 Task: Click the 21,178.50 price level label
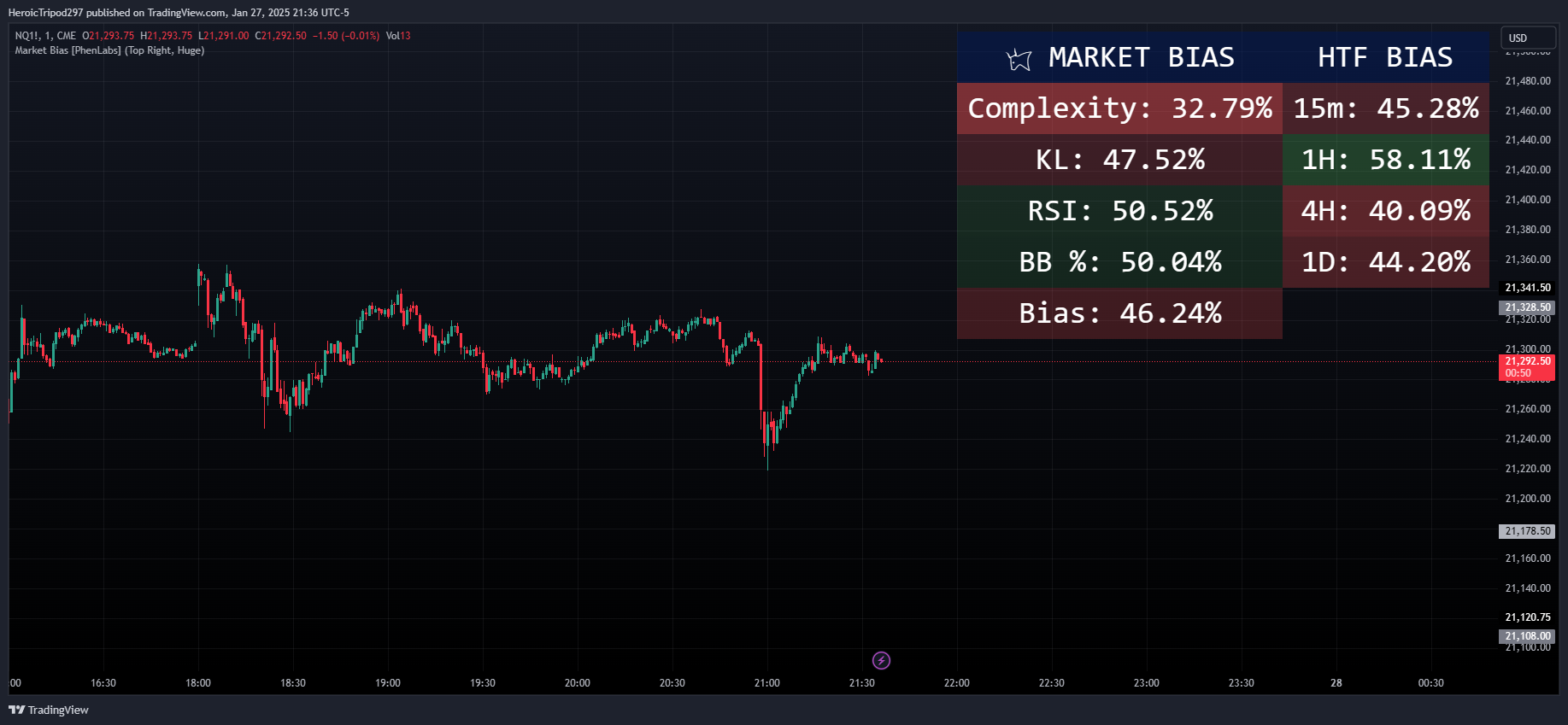(x=1527, y=531)
